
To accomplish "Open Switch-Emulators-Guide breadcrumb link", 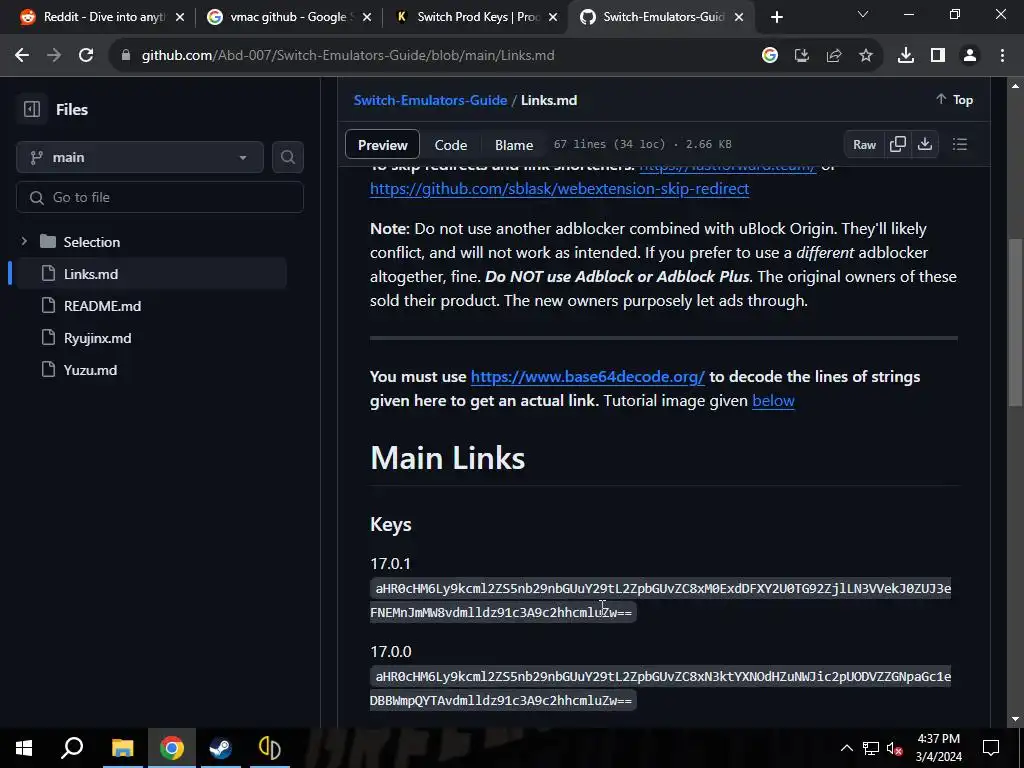I will [x=430, y=100].
